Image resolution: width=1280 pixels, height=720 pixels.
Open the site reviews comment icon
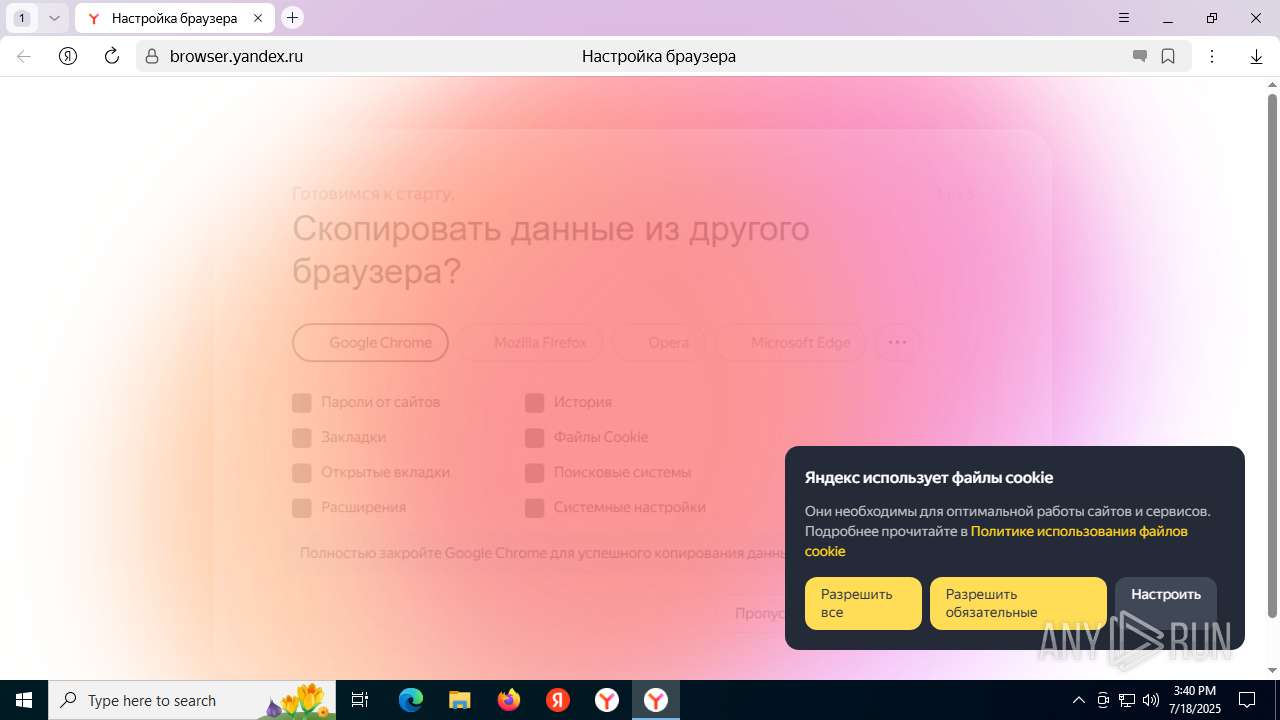click(1139, 56)
